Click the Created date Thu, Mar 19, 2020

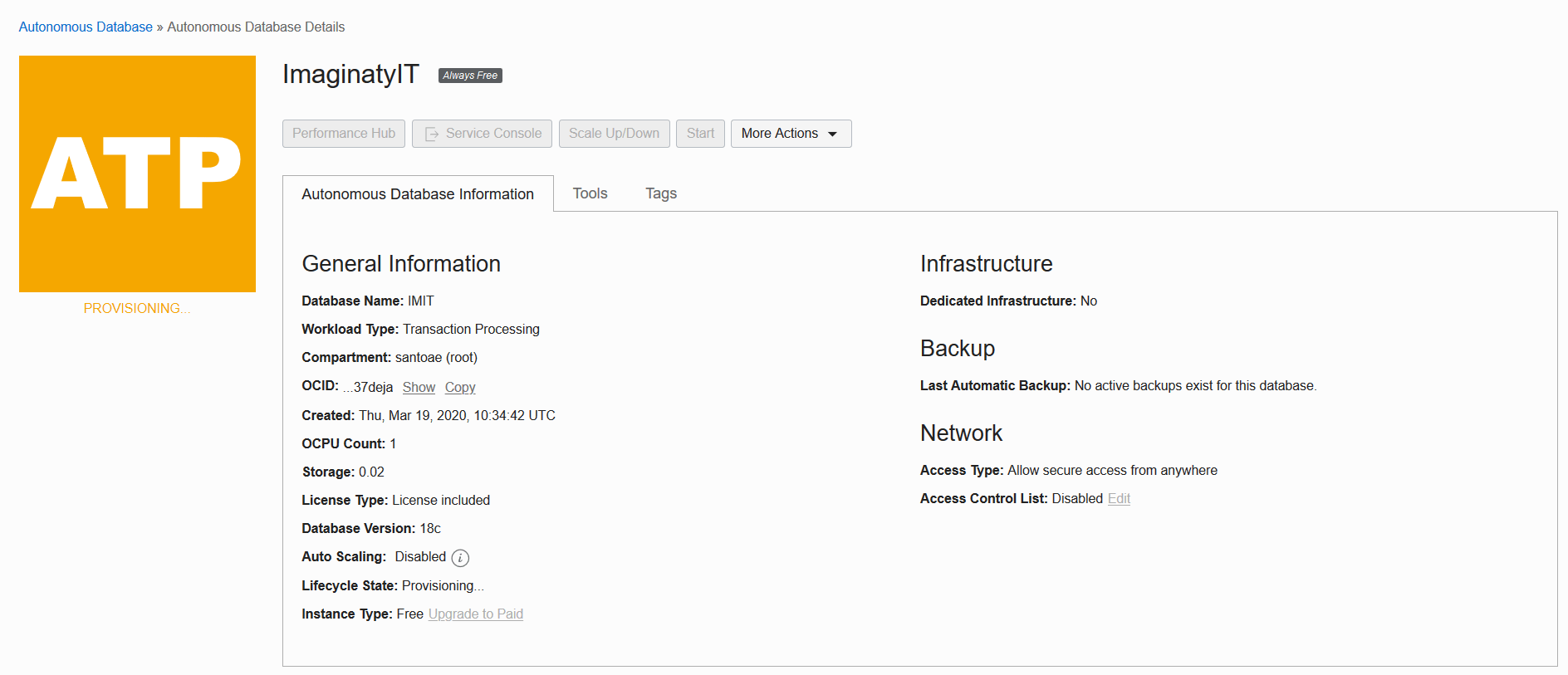[457, 415]
